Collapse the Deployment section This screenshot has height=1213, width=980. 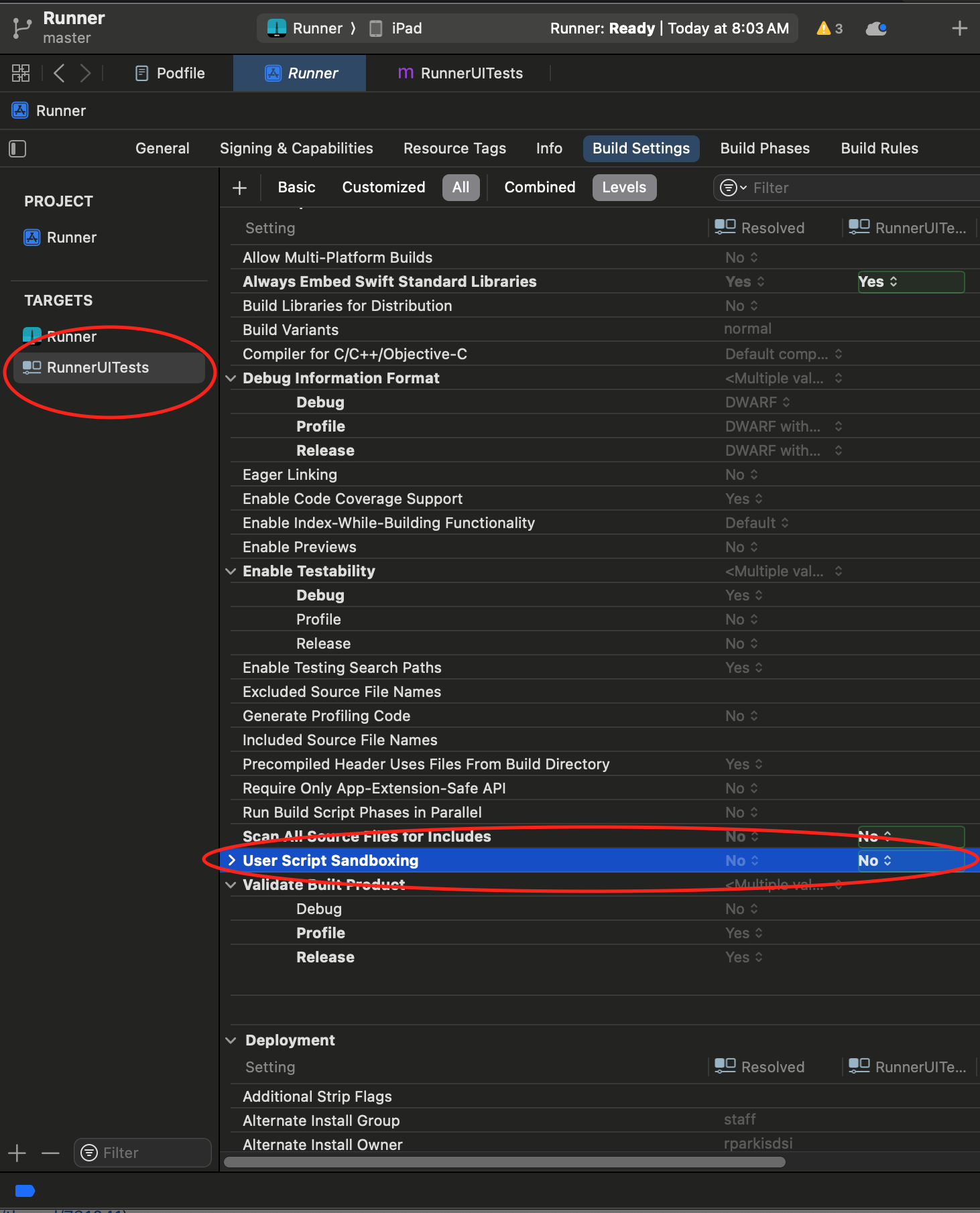click(231, 1040)
